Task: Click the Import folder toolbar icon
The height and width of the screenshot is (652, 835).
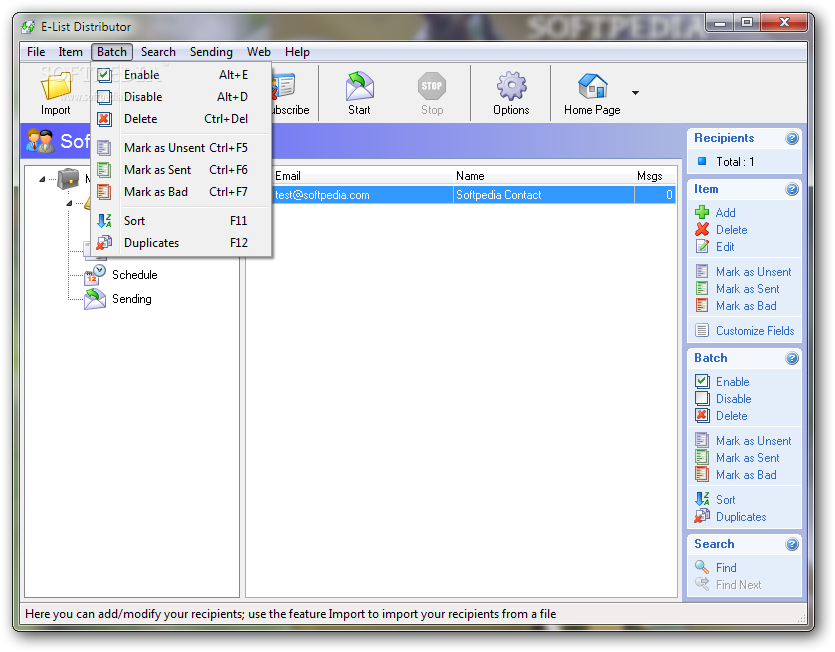Action: click(x=56, y=86)
